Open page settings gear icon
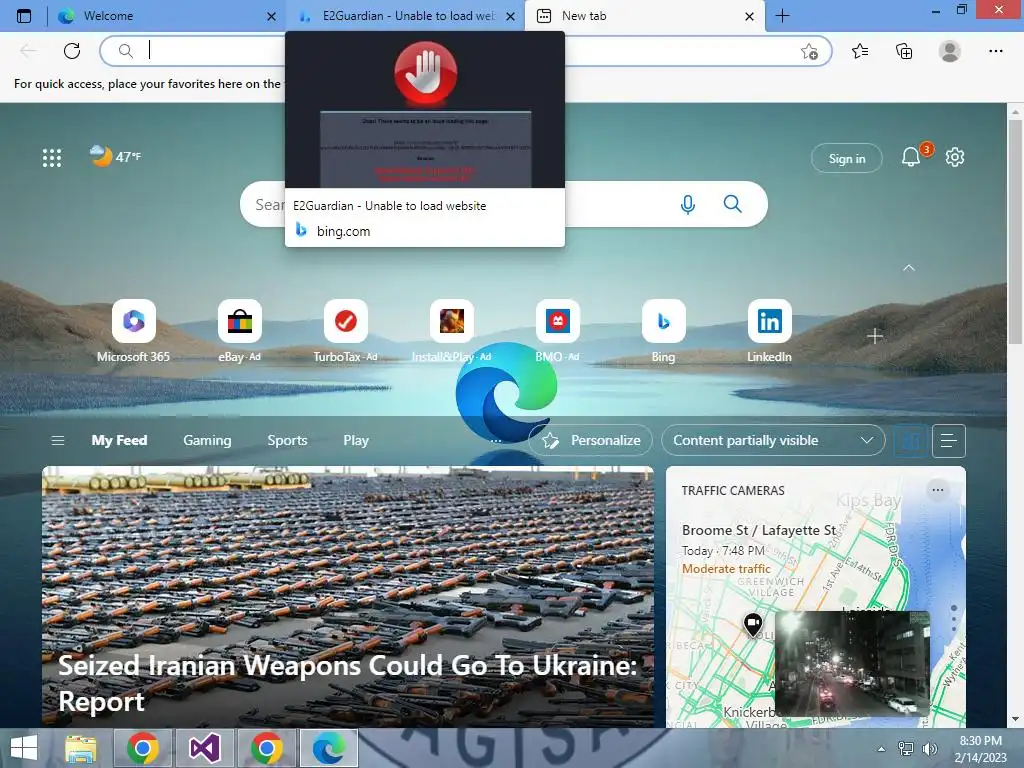The height and width of the screenshot is (768, 1024). tap(955, 157)
